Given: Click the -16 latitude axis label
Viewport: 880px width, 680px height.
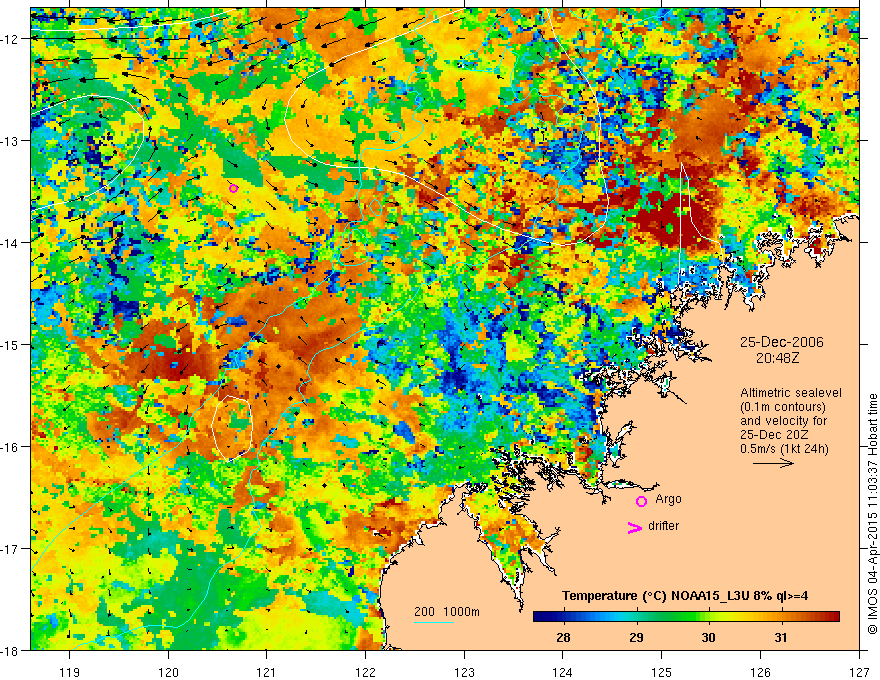Looking at the screenshot, I should tap(11, 447).
